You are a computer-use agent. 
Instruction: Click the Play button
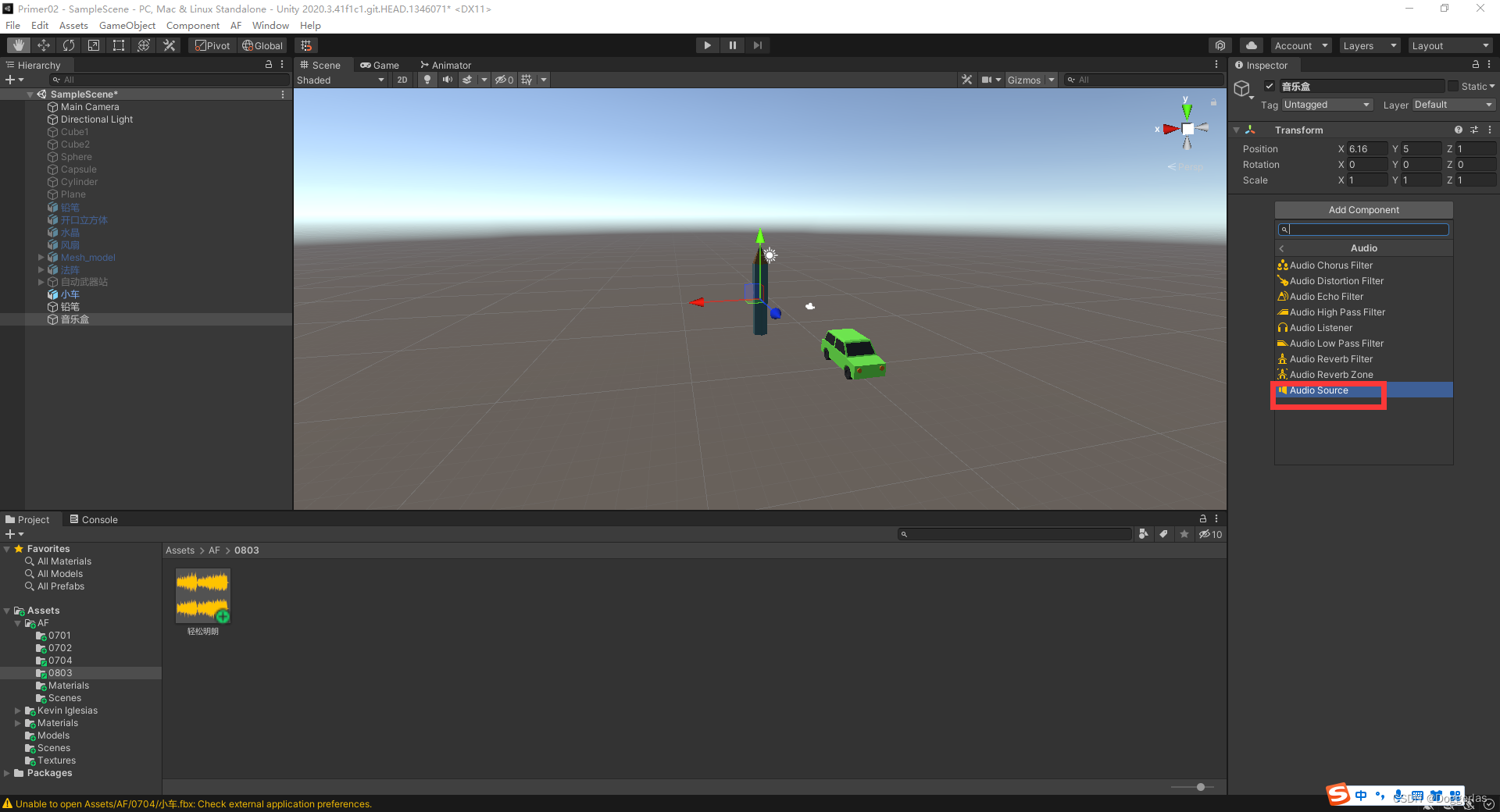[x=707, y=45]
